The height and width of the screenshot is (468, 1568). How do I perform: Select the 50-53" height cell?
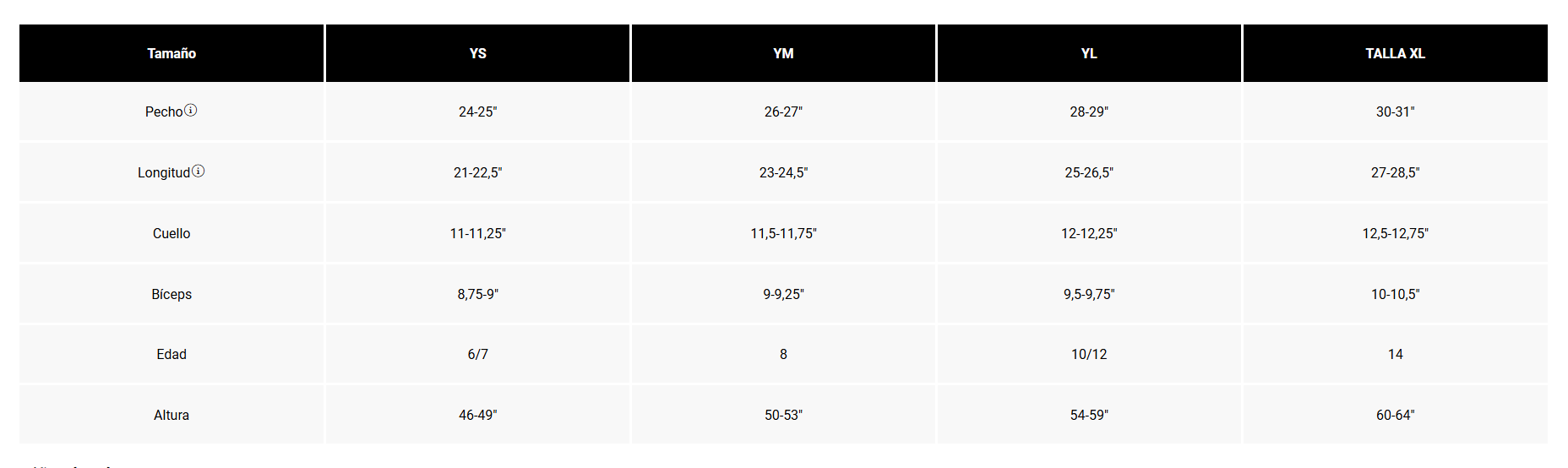coord(783,415)
